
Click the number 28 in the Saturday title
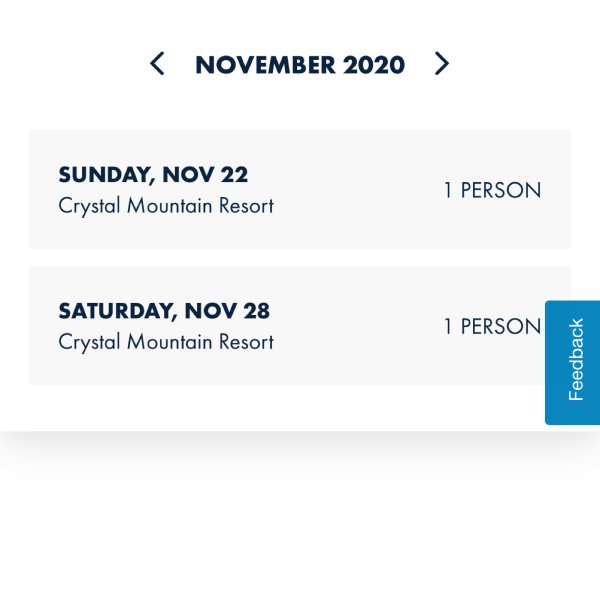pos(256,311)
